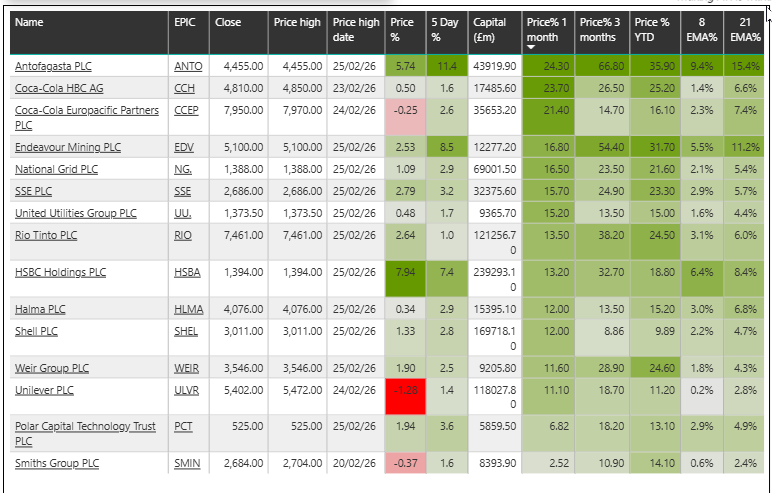Open the SSE PLC name link
772x493 pixels.
point(33,192)
